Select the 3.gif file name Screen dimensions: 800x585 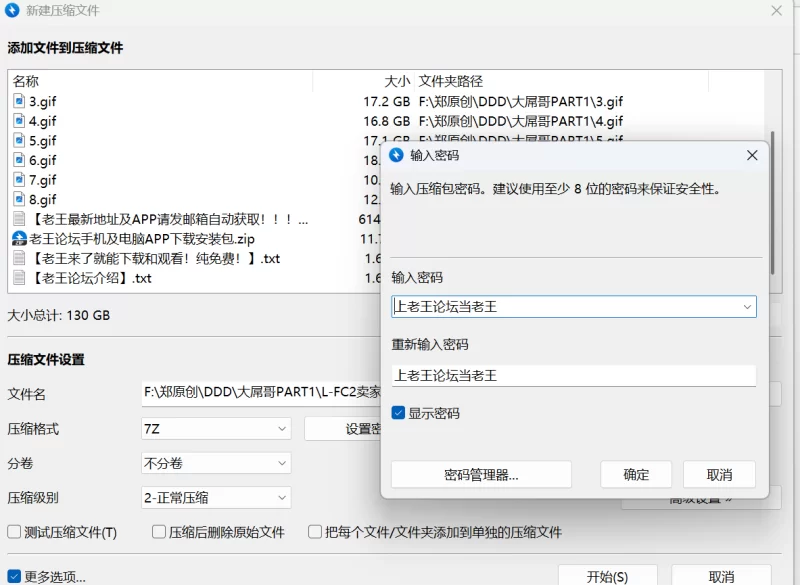coord(42,101)
